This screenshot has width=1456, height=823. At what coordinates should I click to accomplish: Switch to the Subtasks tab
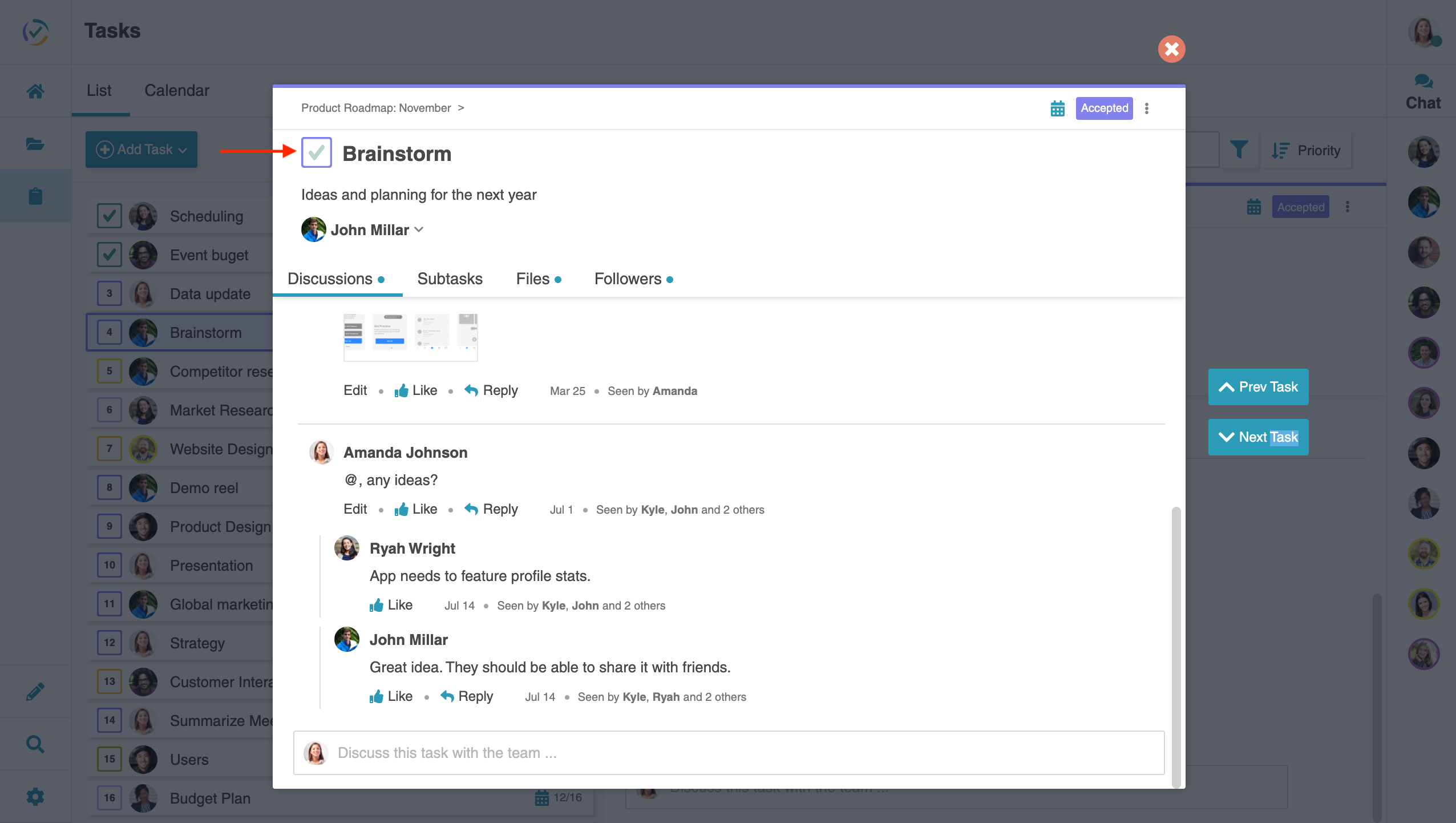[450, 279]
